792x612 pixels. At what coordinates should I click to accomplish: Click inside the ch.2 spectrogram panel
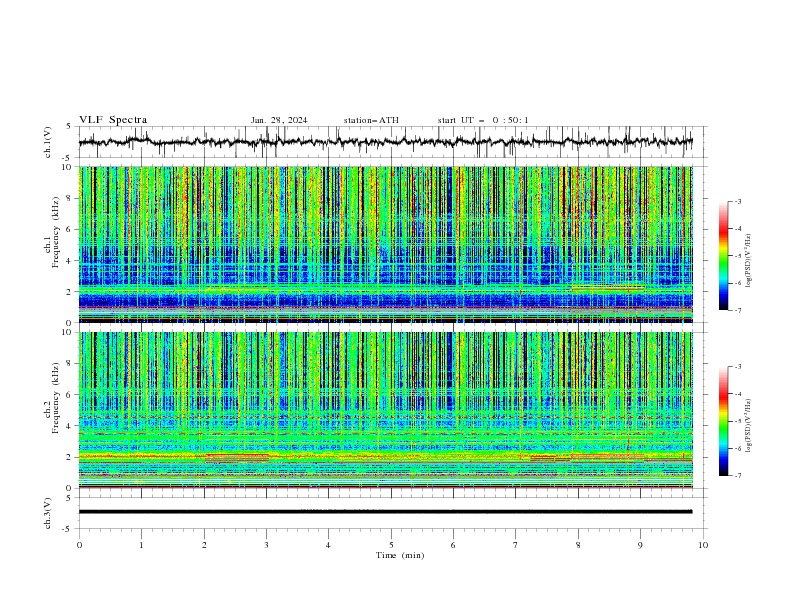pyautogui.click(x=386, y=410)
